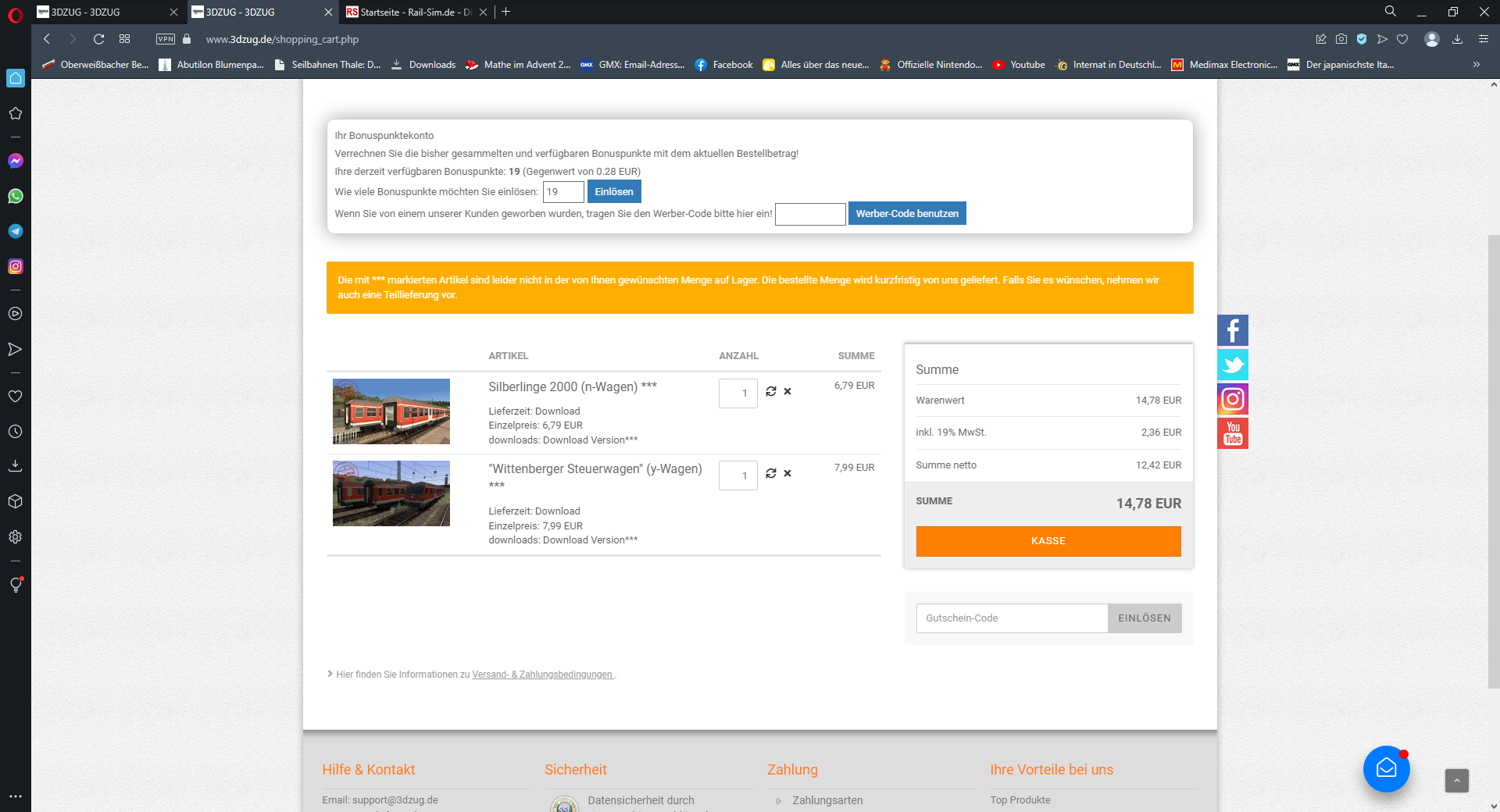The height and width of the screenshot is (812, 1500).
Task: Click the Werber-Code benutzen button
Action: tap(907, 213)
